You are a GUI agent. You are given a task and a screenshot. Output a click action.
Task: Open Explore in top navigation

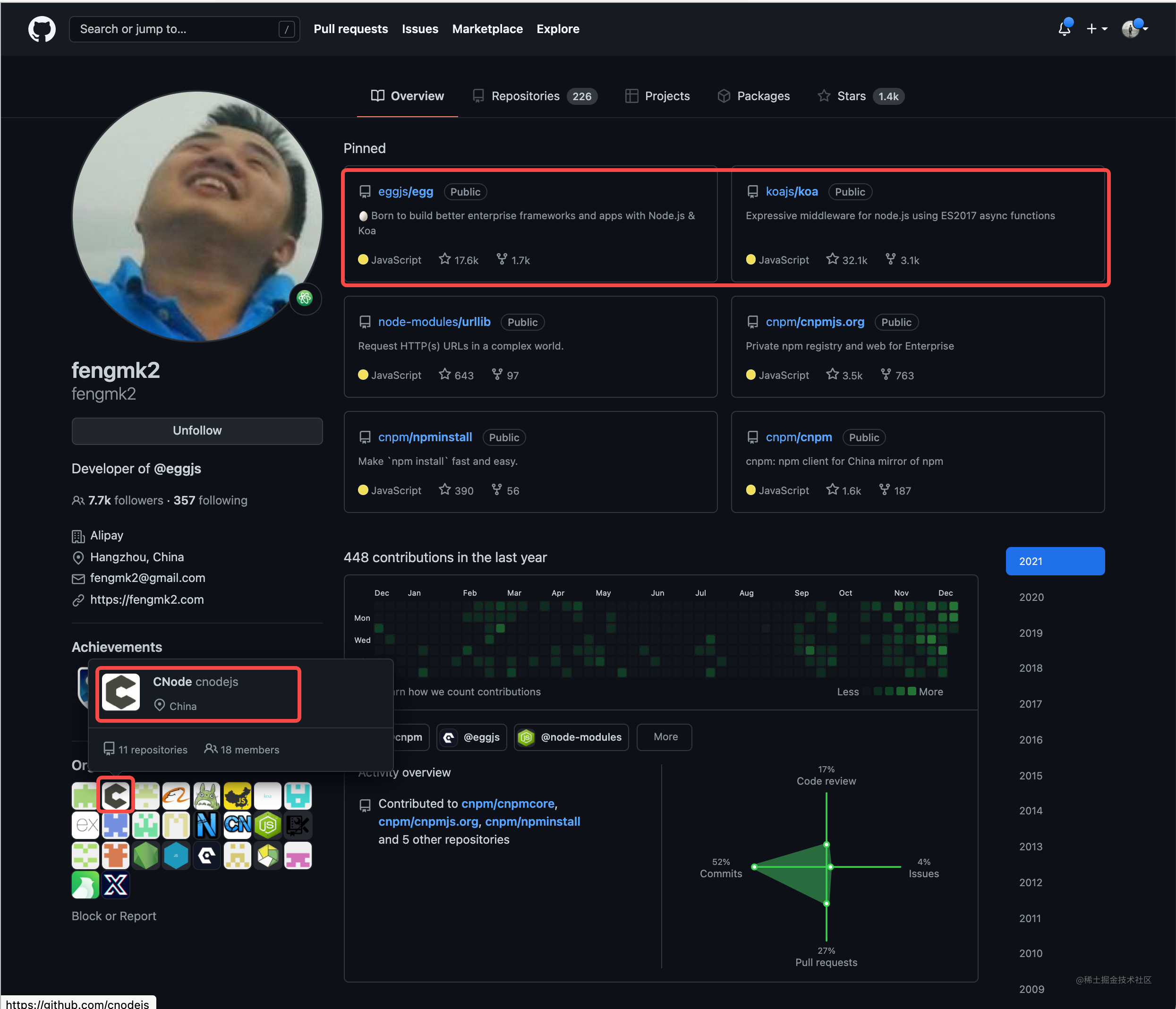pos(558,29)
